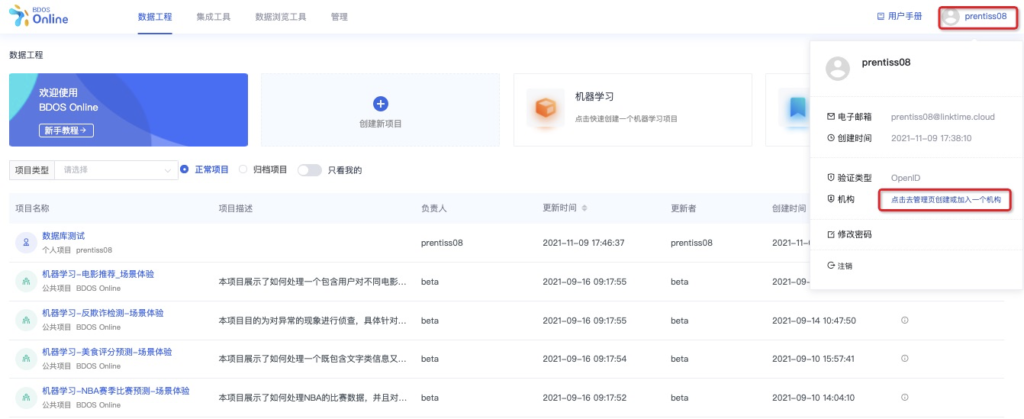Click the public project icon beside 电影推荐 project
Image resolution: width=1024 pixels, height=419 pixels.
tap(26, 282)
